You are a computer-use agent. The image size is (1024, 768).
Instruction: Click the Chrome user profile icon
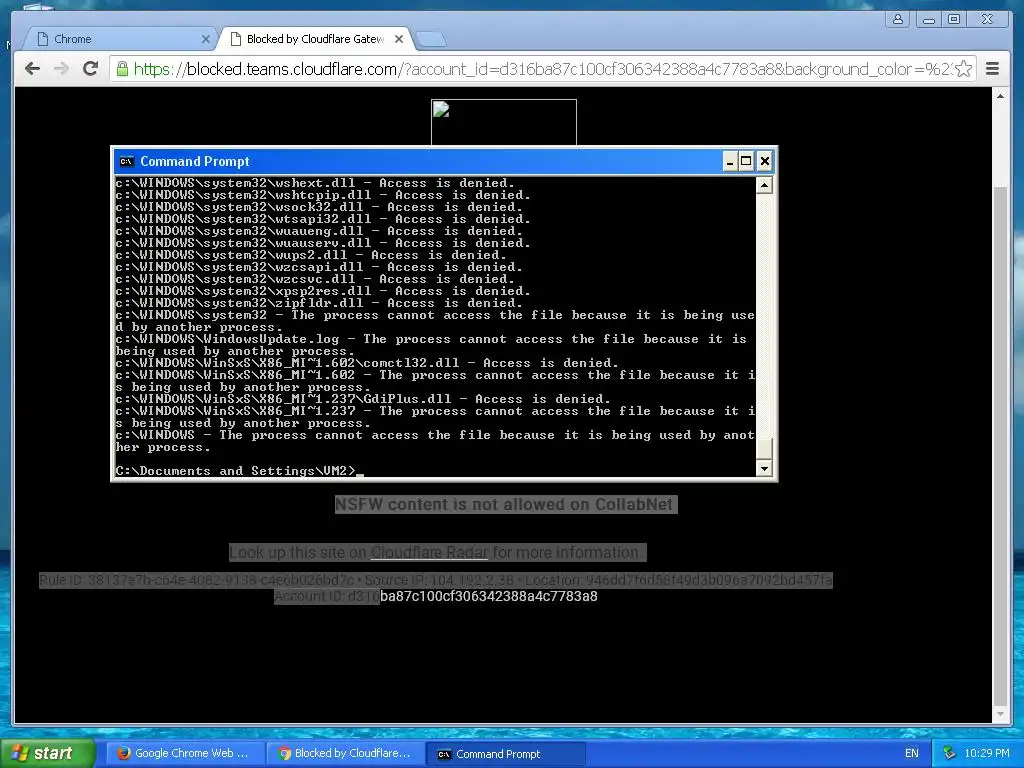898,20
